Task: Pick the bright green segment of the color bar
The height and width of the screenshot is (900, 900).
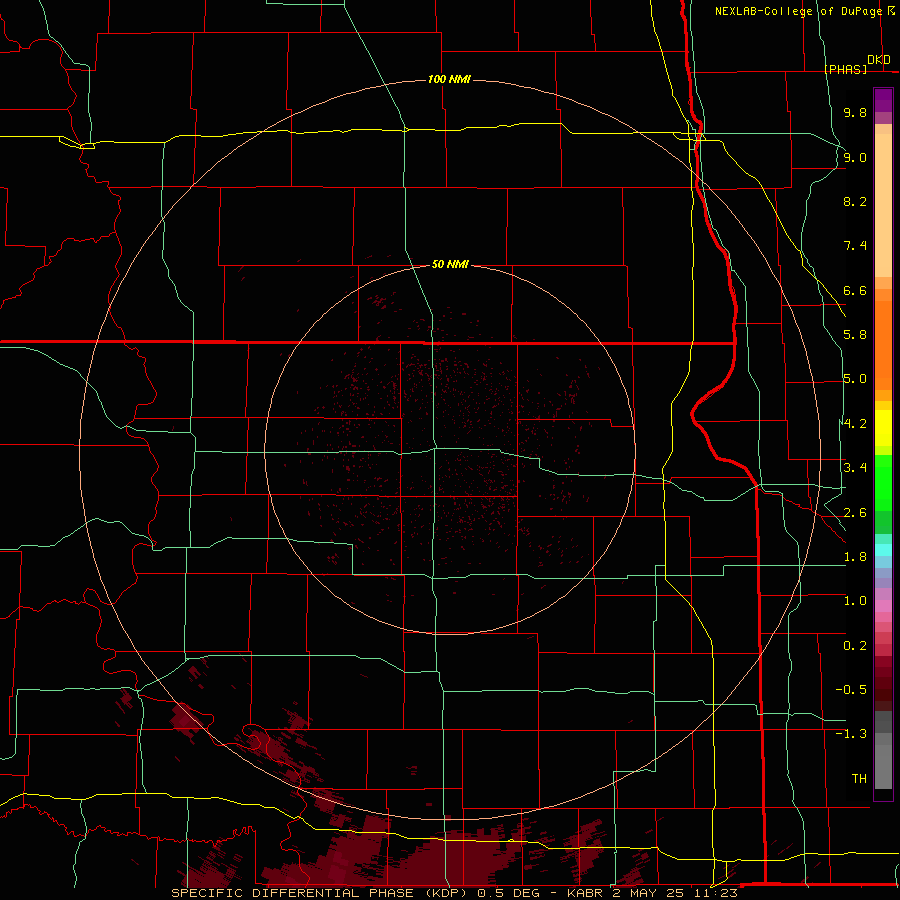Action: (x=883, y=484)
